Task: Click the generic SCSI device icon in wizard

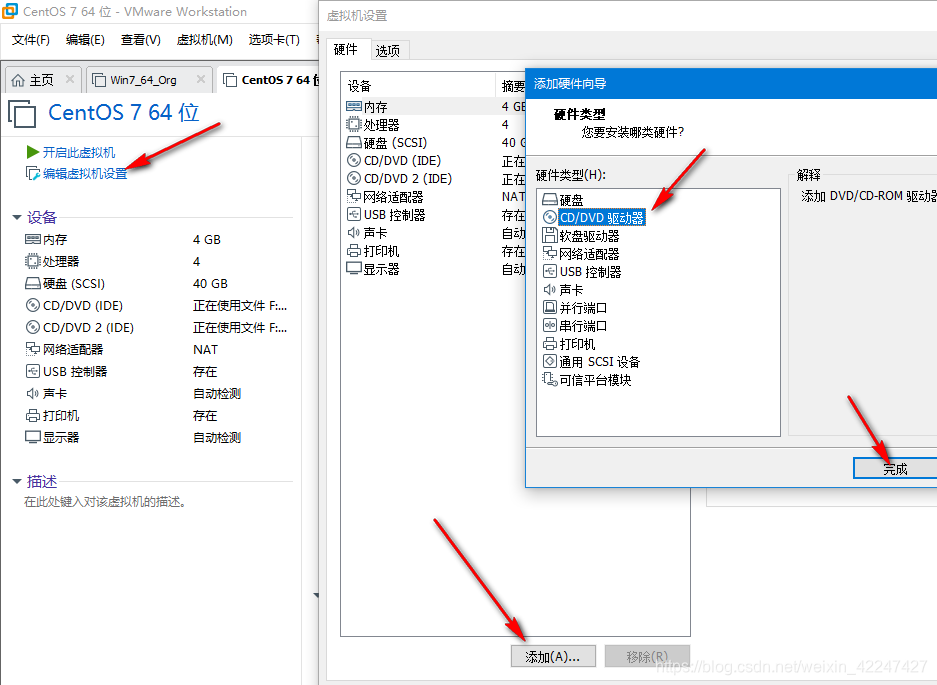Action: [550, 361]
